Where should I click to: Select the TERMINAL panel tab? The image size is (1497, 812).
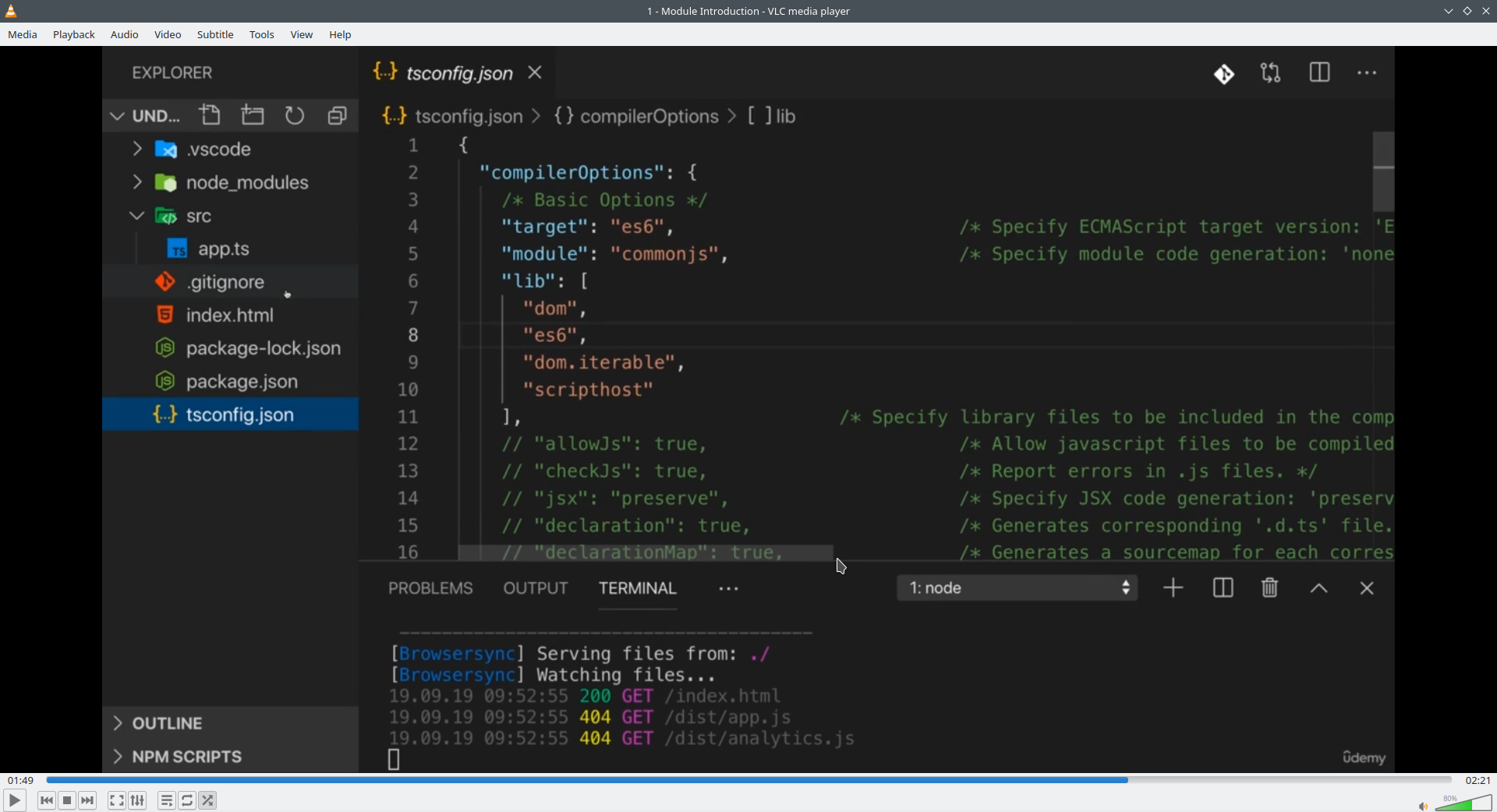point(638,588)
